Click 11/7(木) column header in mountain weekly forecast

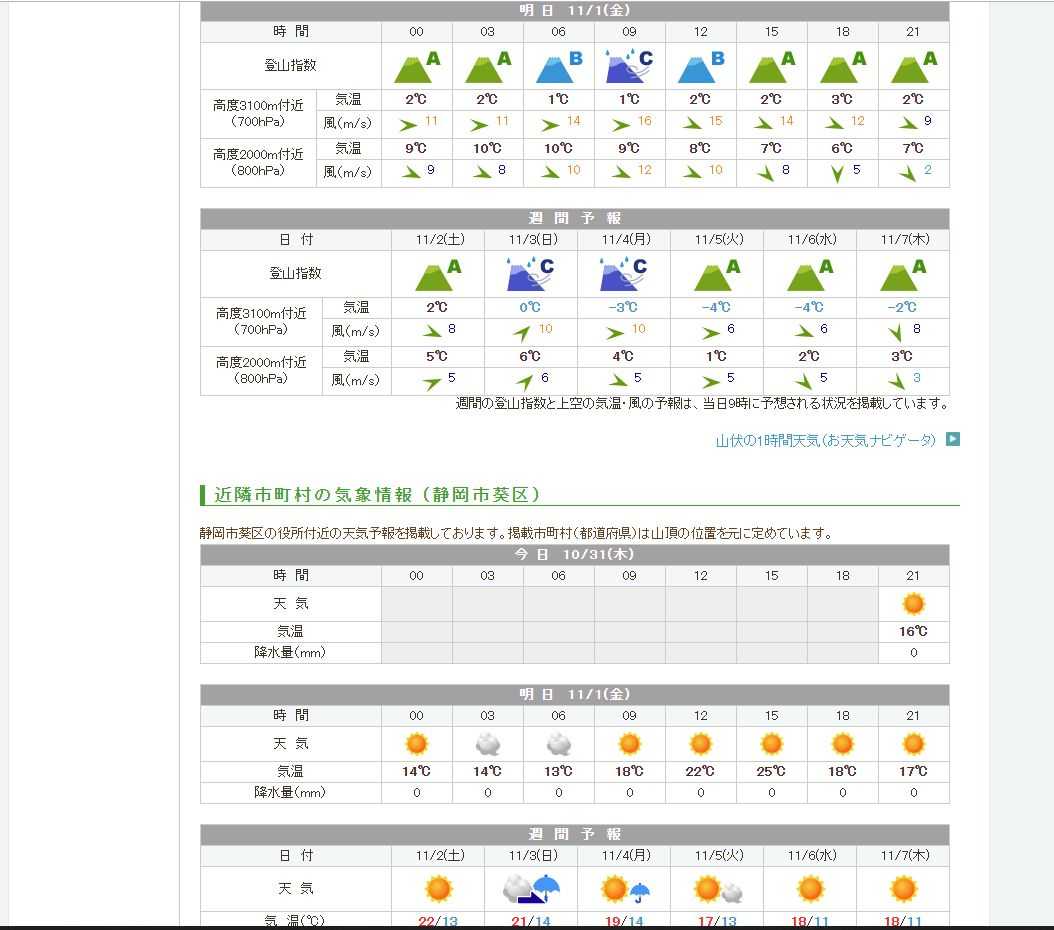coord(902,240)
